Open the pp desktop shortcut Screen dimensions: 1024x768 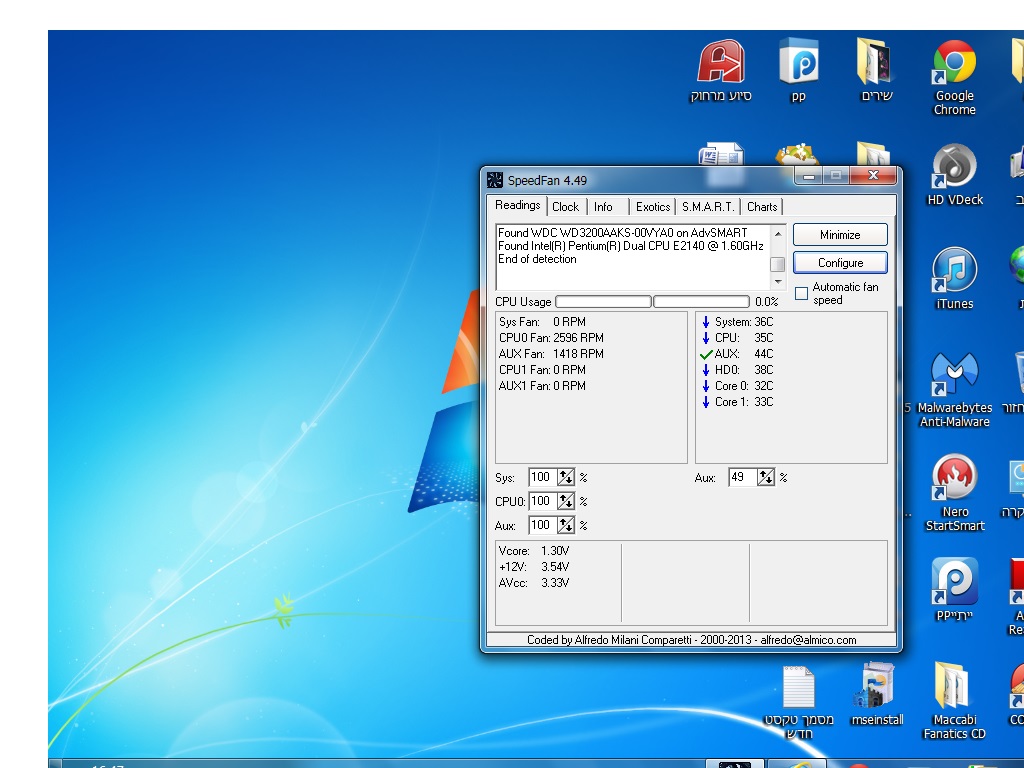pyautogui.click(x=798, y=66)
